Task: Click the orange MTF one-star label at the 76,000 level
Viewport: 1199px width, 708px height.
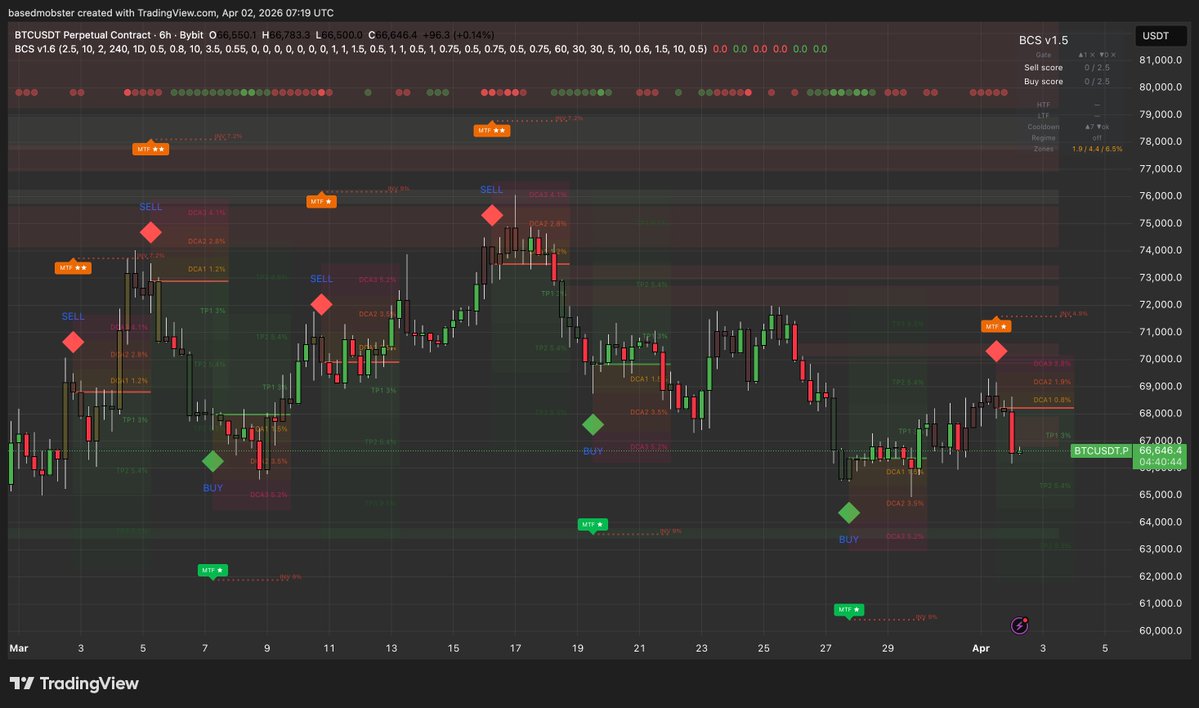Action: [321, 201]
